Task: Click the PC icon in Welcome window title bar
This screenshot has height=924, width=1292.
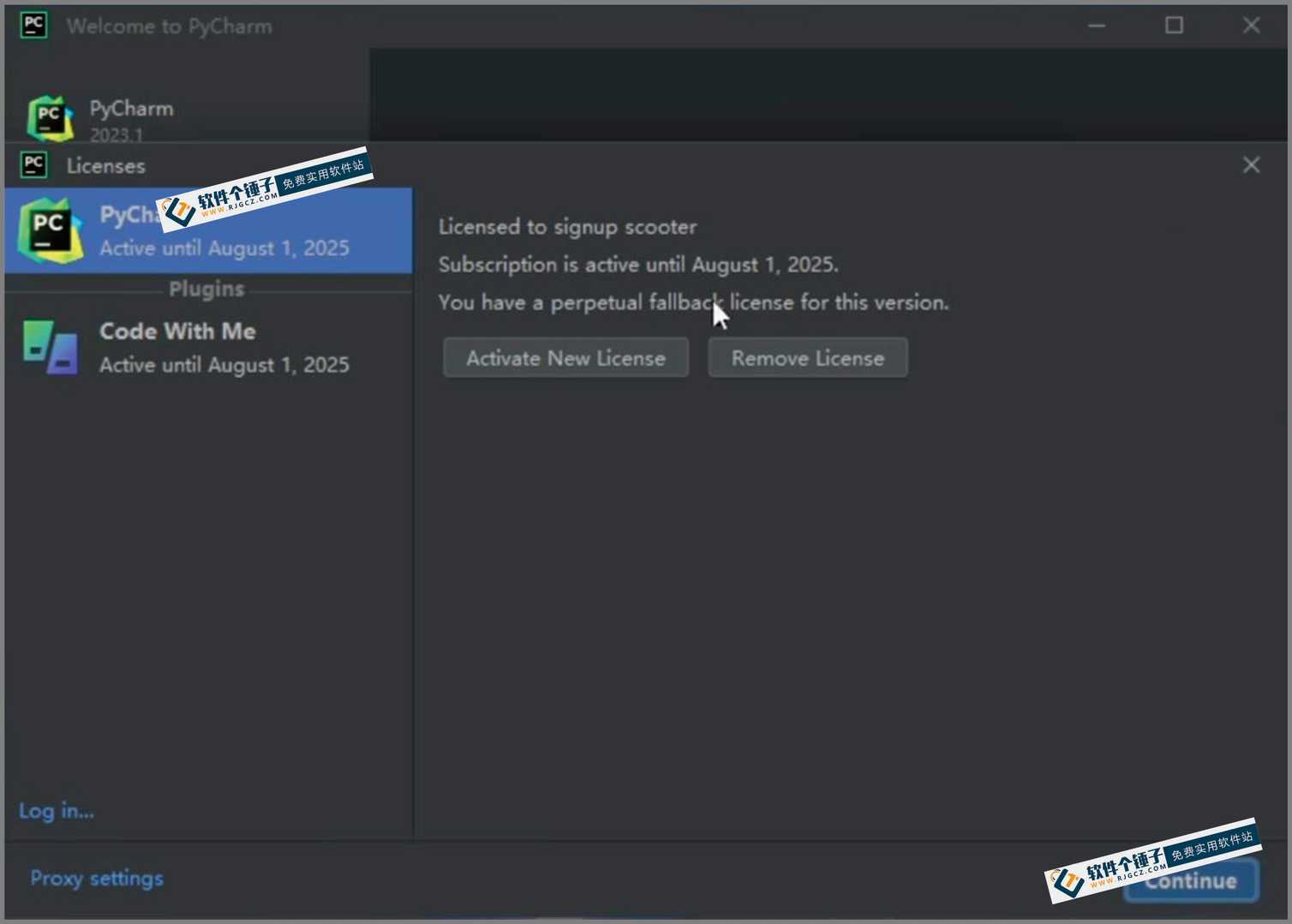Action: [x=34, y=25]
